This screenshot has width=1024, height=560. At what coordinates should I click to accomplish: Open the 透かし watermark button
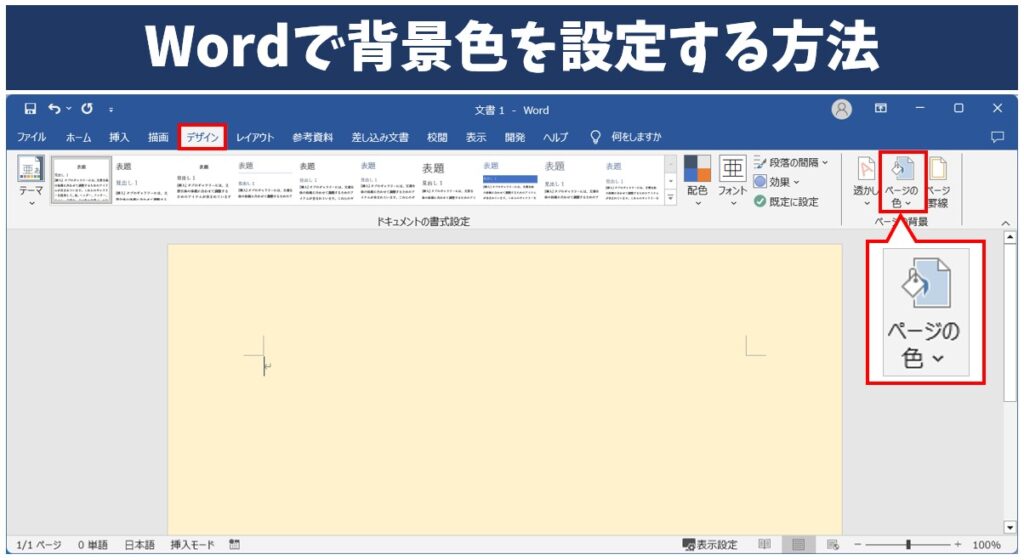tap(866, 183)
